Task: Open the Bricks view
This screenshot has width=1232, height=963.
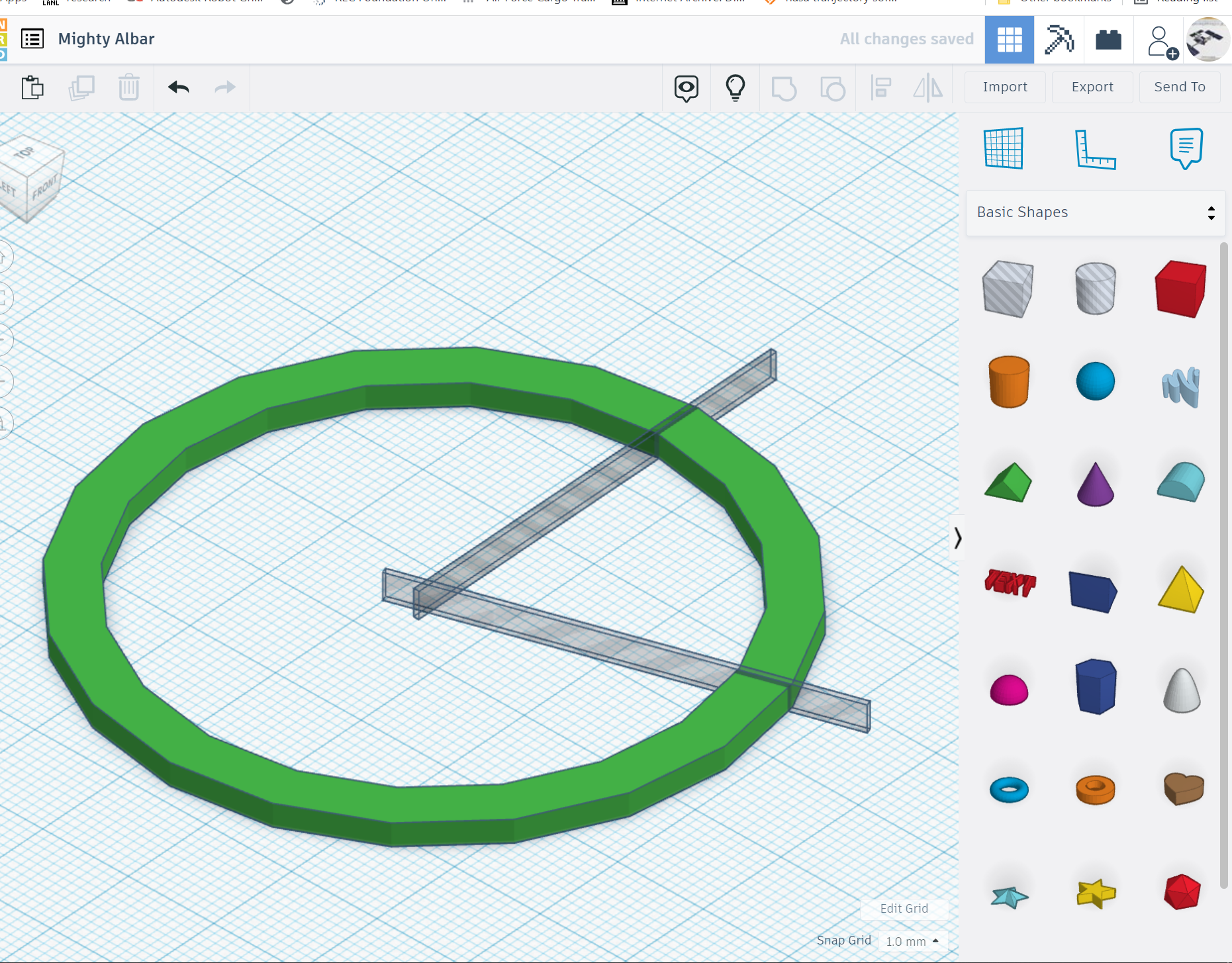Action: [1108, 40]
